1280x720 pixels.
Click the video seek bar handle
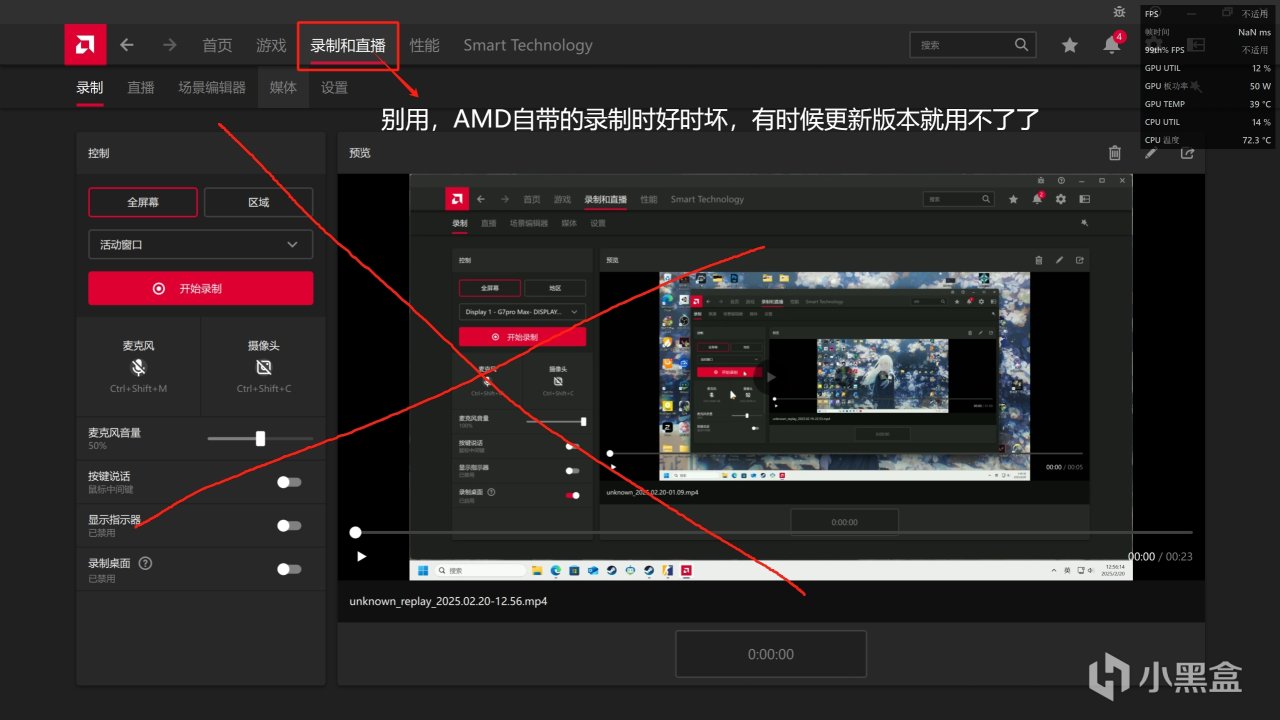(x=355, y=532)
